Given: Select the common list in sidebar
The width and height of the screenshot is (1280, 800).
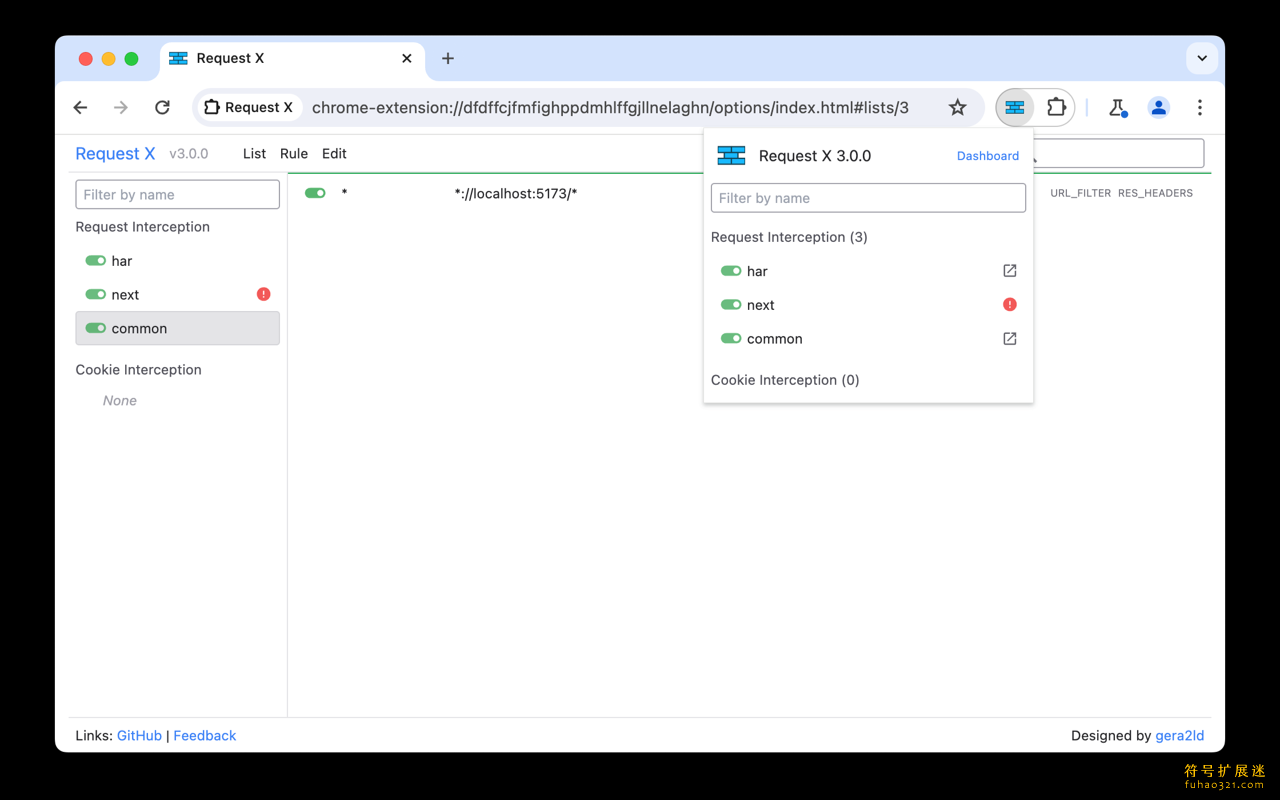Looking at the screenshot, I should 178,328.
